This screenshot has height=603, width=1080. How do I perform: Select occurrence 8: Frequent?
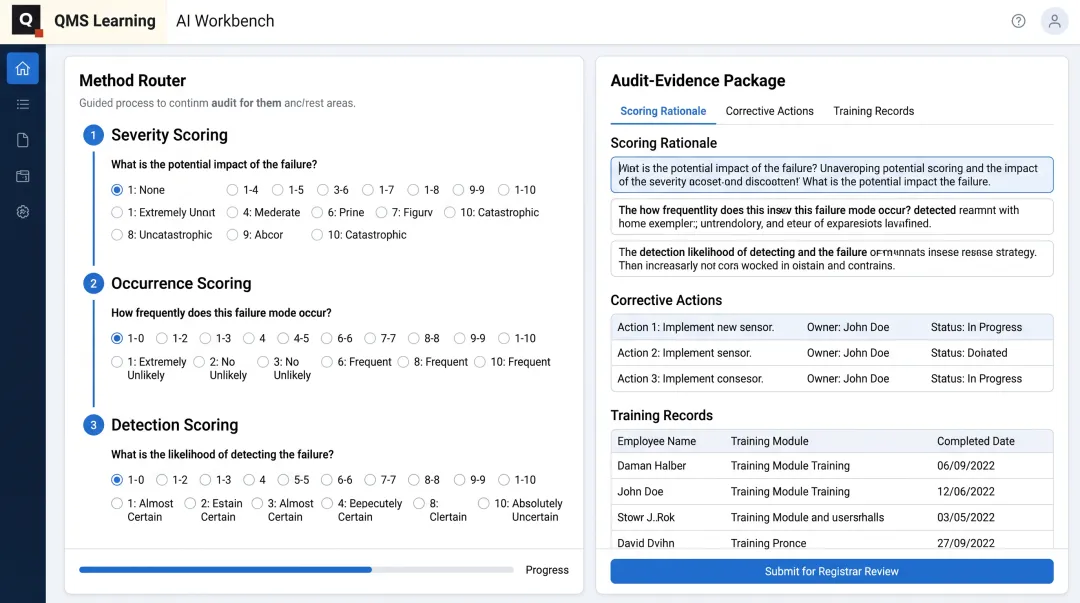click(x=404, y=362)
